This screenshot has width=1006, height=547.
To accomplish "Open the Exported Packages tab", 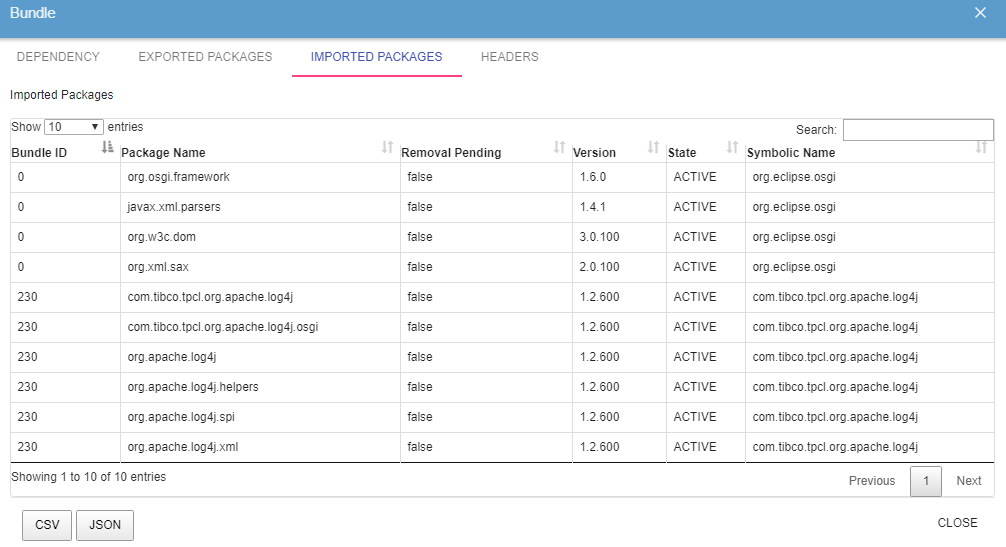I will (205, 57).
